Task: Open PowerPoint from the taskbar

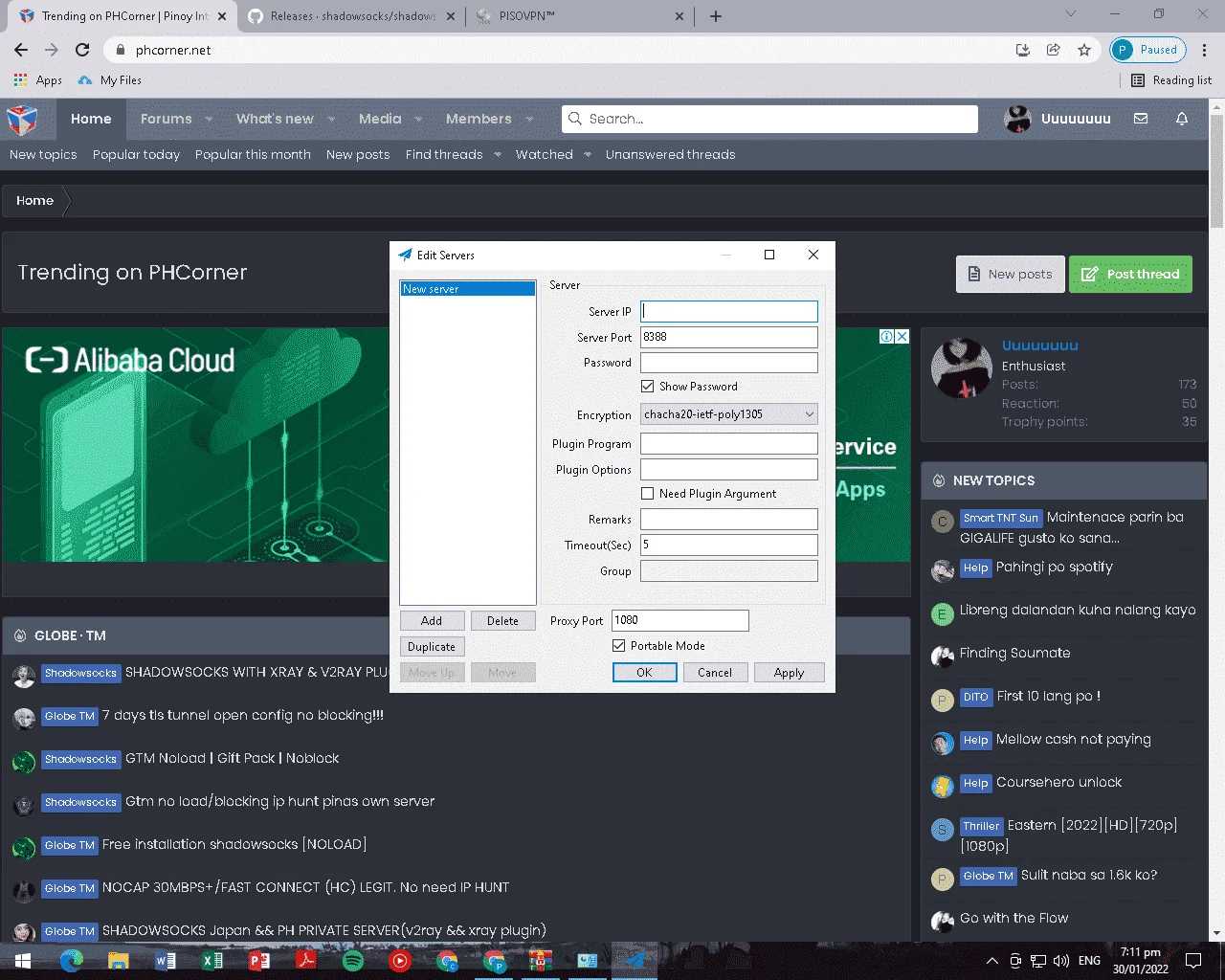Action: [x=259, y=960]
